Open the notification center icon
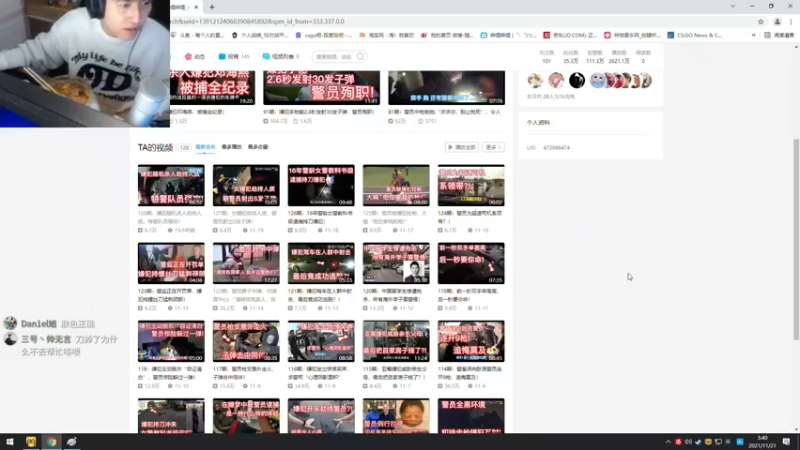 (786, 442)
